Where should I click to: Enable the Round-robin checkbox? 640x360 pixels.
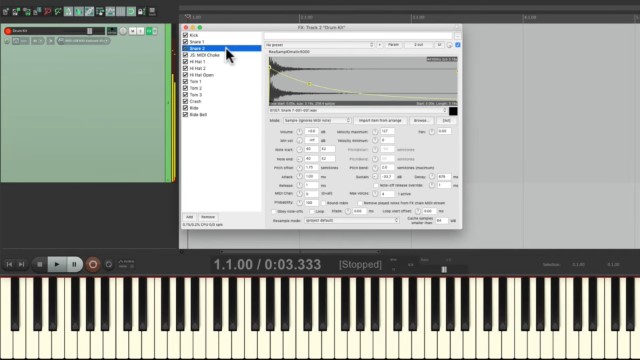323,203
